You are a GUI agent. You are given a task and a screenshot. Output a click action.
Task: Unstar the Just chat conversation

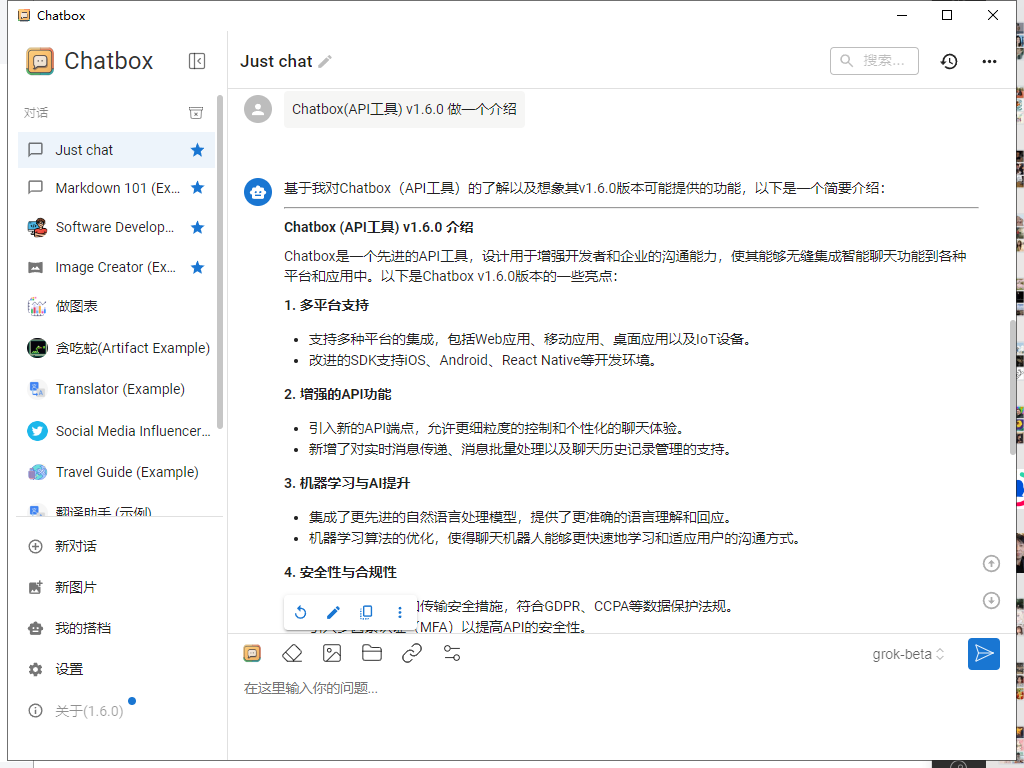tap(197, 150)
